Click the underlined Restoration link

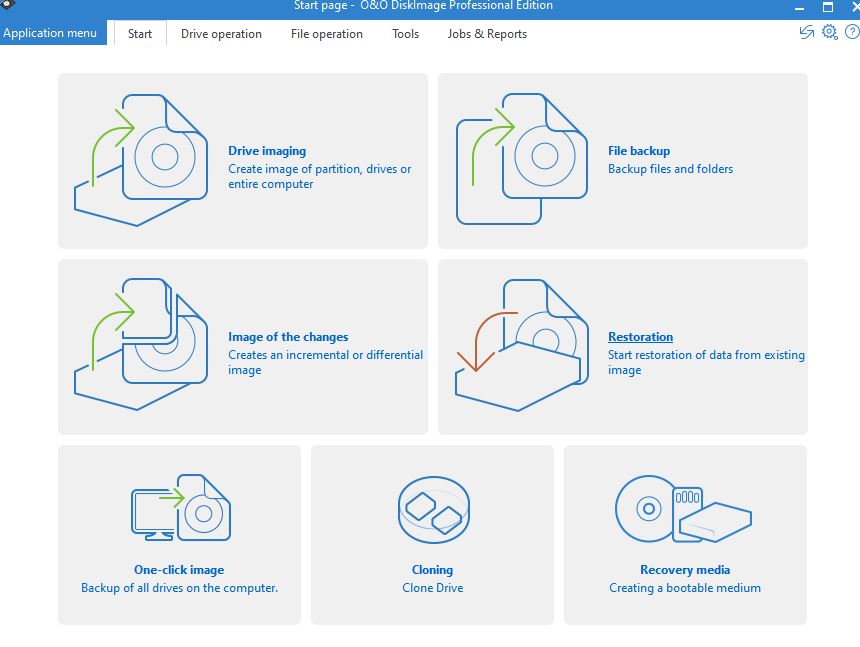[640, 337]
